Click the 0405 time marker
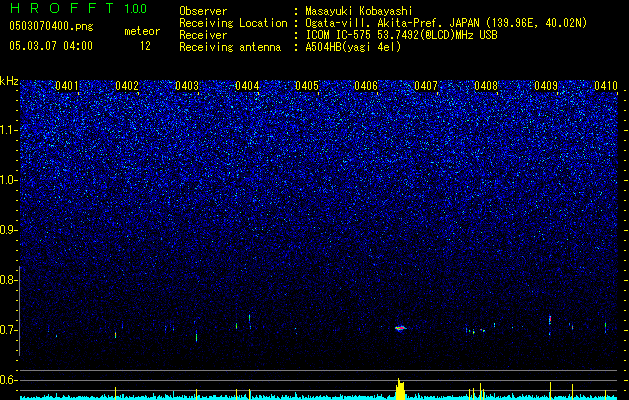This screenshot has height=400, width=629. (x=306, y=86)
